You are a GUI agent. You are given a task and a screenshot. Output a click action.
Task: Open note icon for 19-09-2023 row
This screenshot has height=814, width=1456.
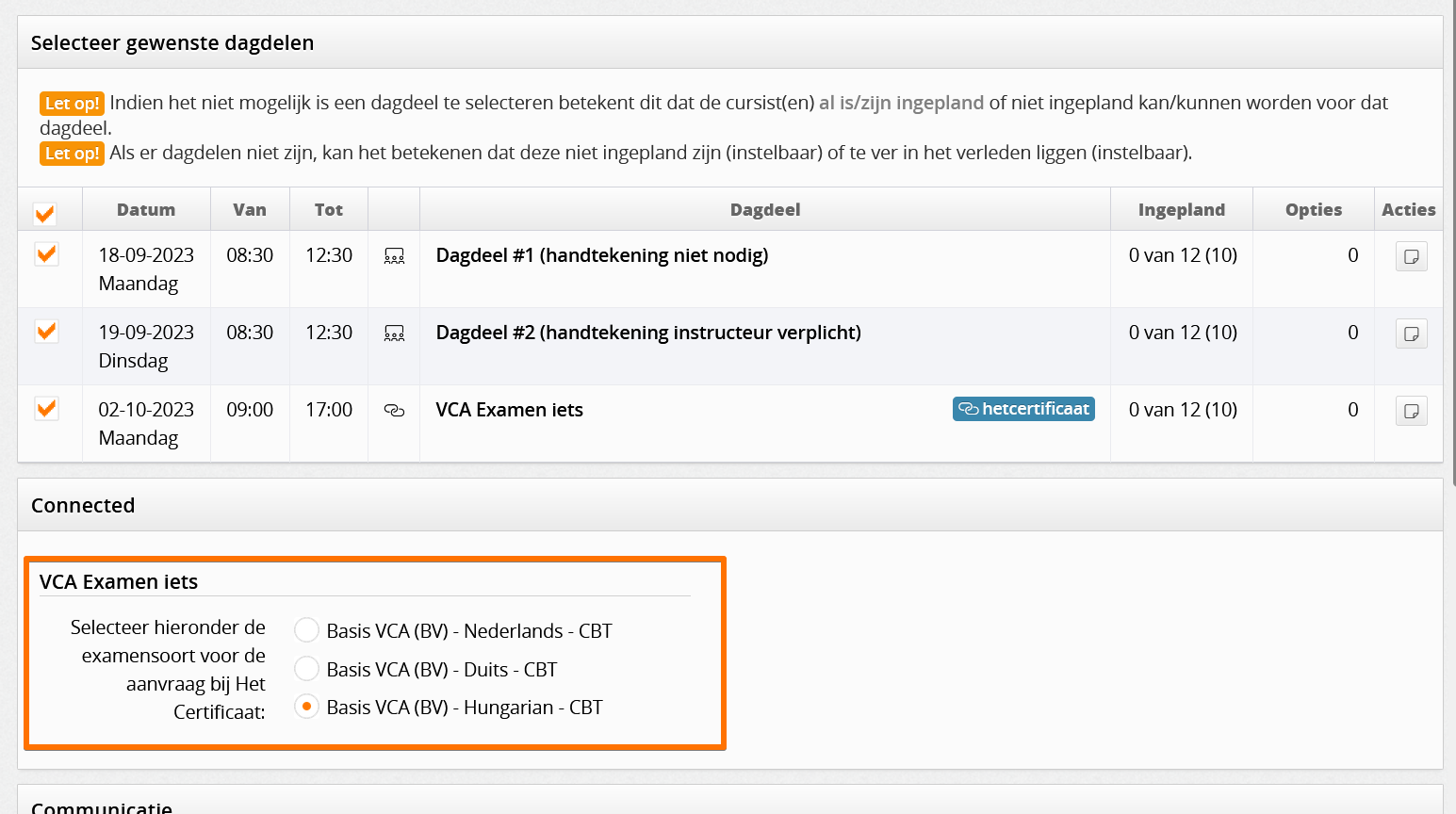pos(1411,334)
